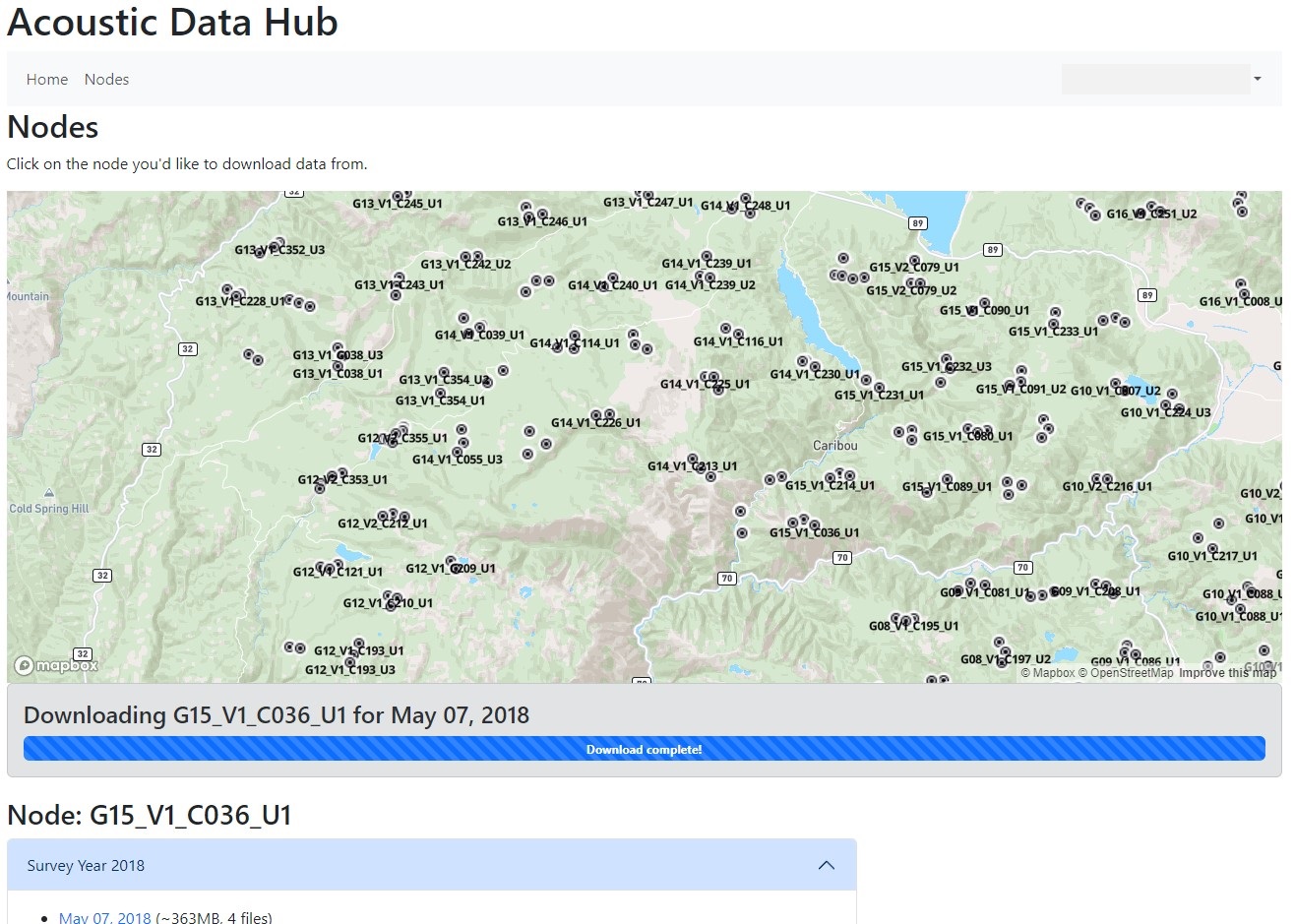Pick node label G14_V1_C226_U1 on the map
The height and width of the screenshot is (924, 1294).
(595, 423)
